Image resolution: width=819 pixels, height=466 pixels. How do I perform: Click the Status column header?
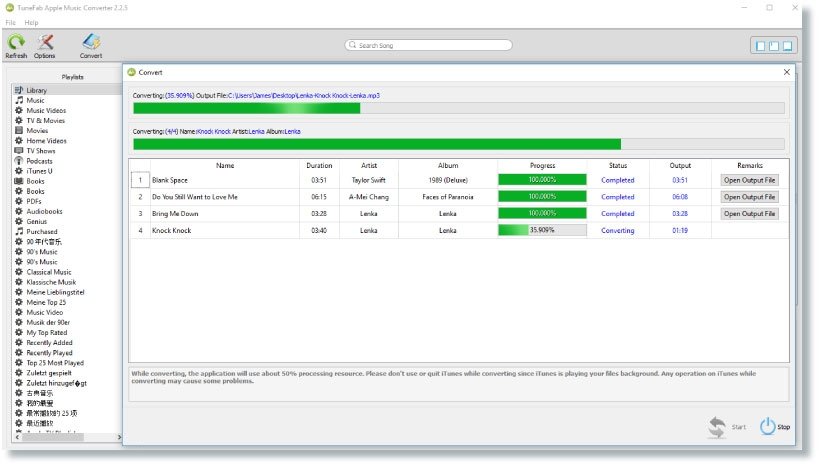point(618,166)
